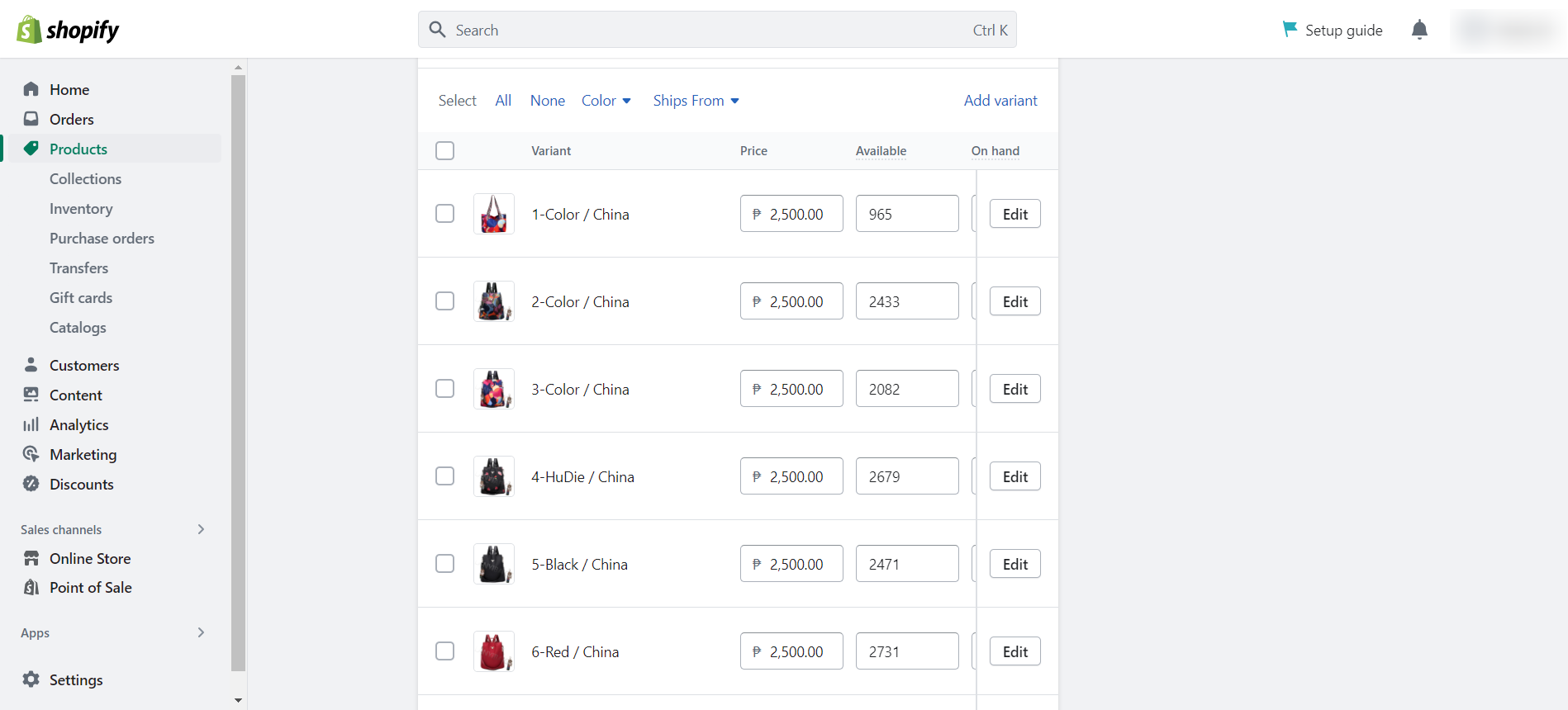Click the Home icon in sidebar
The width and height of the screenshot is (1568, 710).
click(x=31, y=89)
